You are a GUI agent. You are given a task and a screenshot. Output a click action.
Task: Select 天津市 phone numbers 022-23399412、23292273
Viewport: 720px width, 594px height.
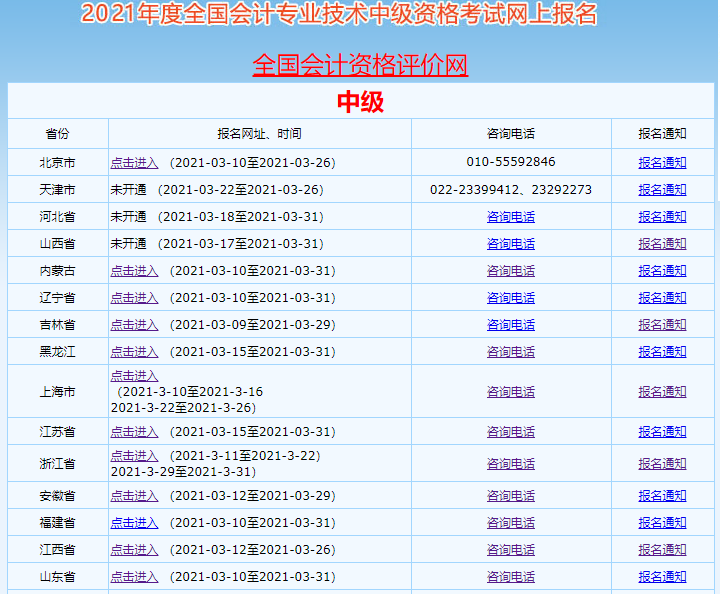[x=511, y=190]
